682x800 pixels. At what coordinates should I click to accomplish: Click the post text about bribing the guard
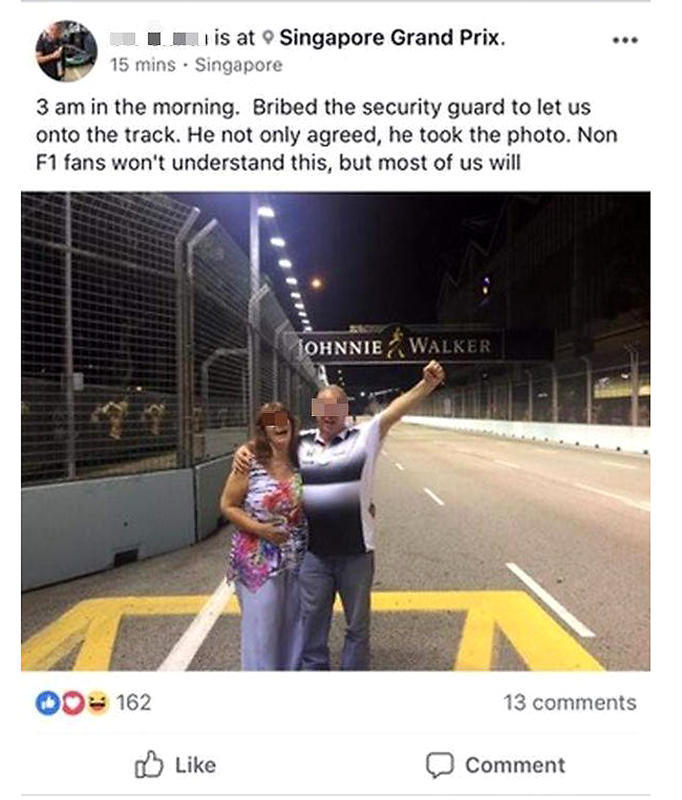coord(326,135)
